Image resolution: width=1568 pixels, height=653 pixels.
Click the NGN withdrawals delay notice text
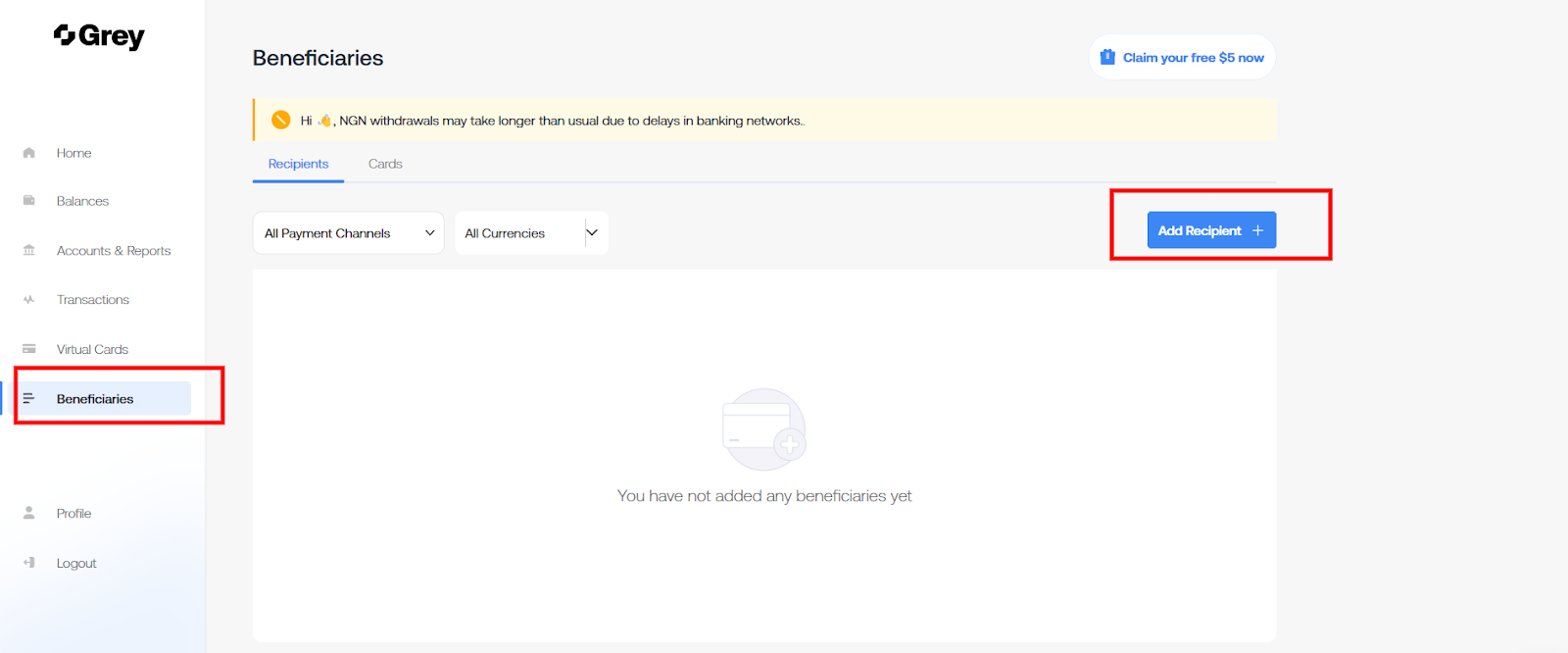coord(553,121)
